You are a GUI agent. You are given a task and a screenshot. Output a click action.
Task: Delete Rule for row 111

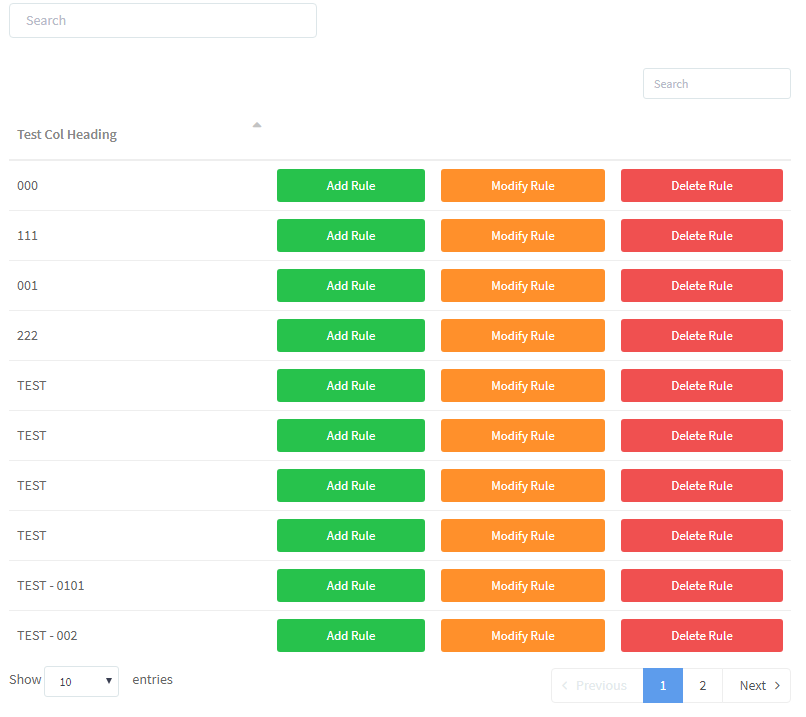click(x=702, y=235)
